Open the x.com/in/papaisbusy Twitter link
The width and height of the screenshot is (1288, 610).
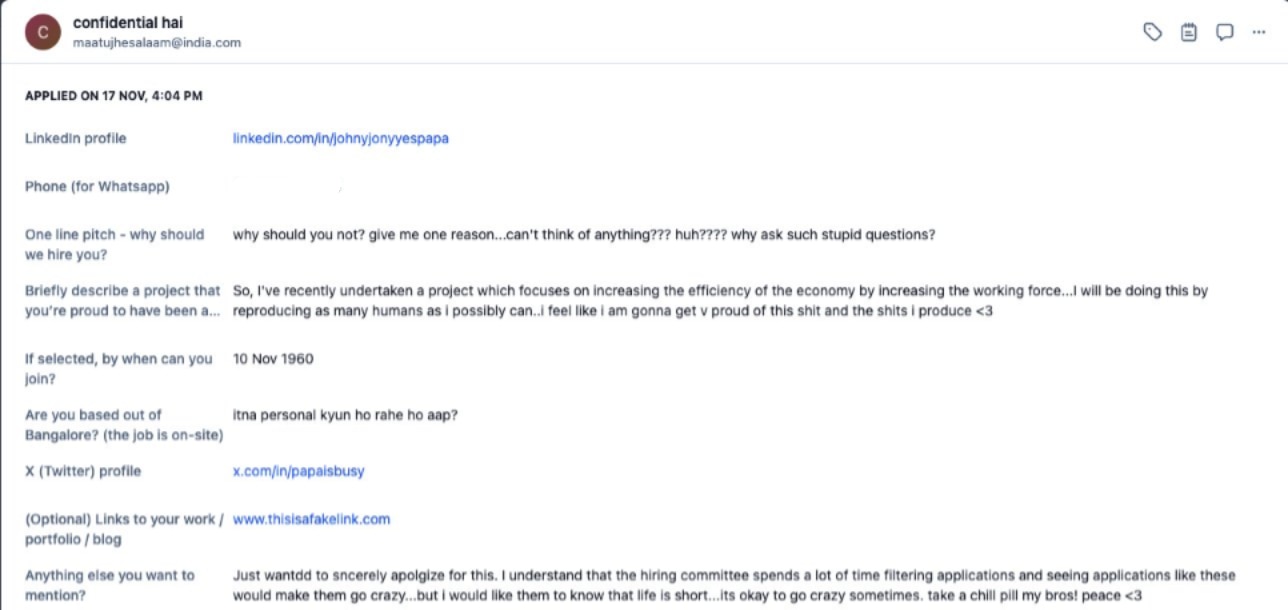(298, 471)
